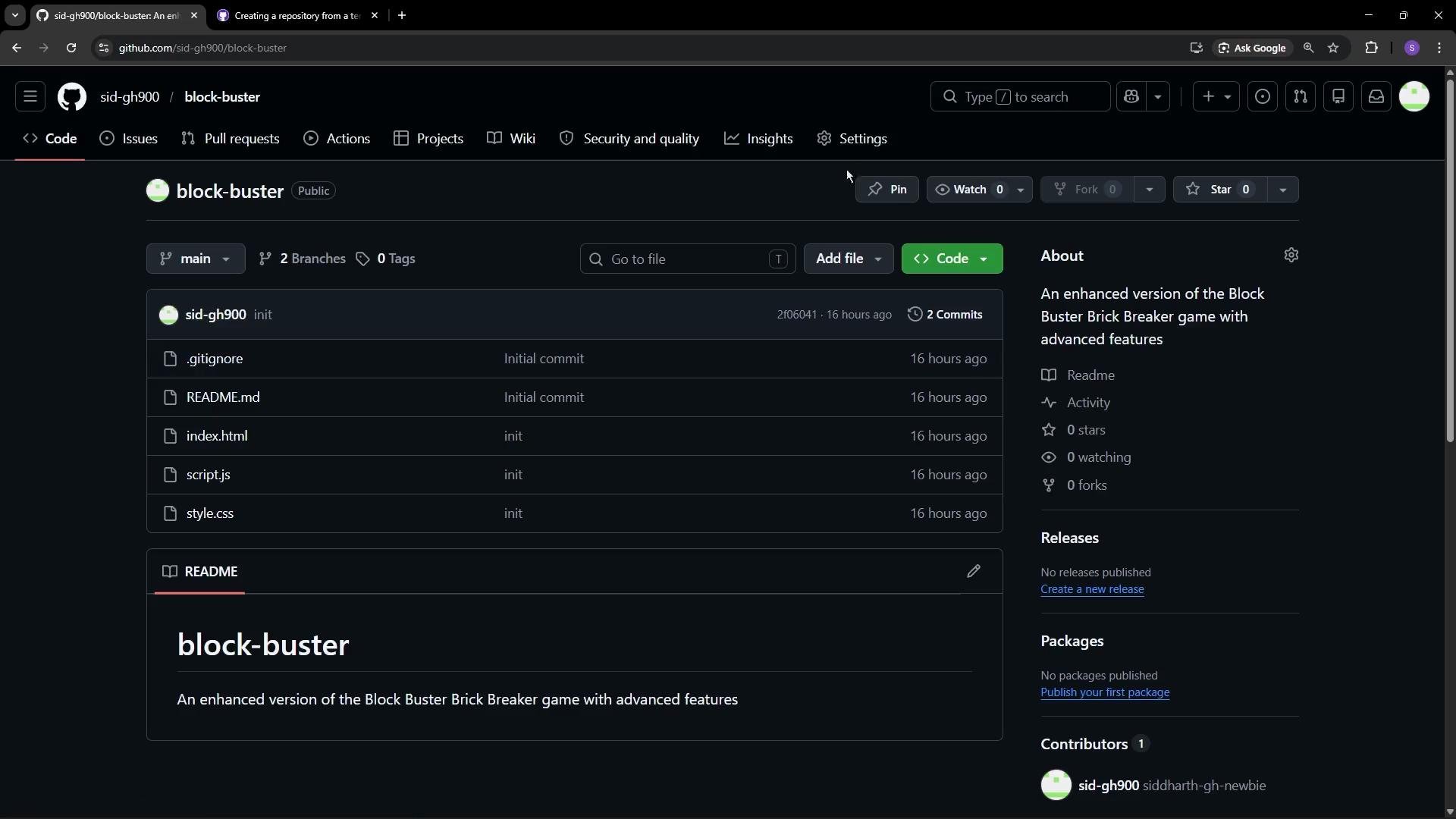Viewport: 1456px width, 819px height.
Task: Open commit hash 2f06041
Action: (796, 315)
